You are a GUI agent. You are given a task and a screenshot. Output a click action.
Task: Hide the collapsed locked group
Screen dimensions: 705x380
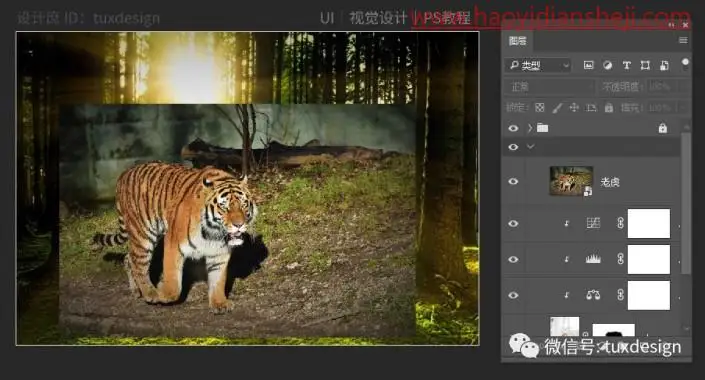tap(513, 128)
